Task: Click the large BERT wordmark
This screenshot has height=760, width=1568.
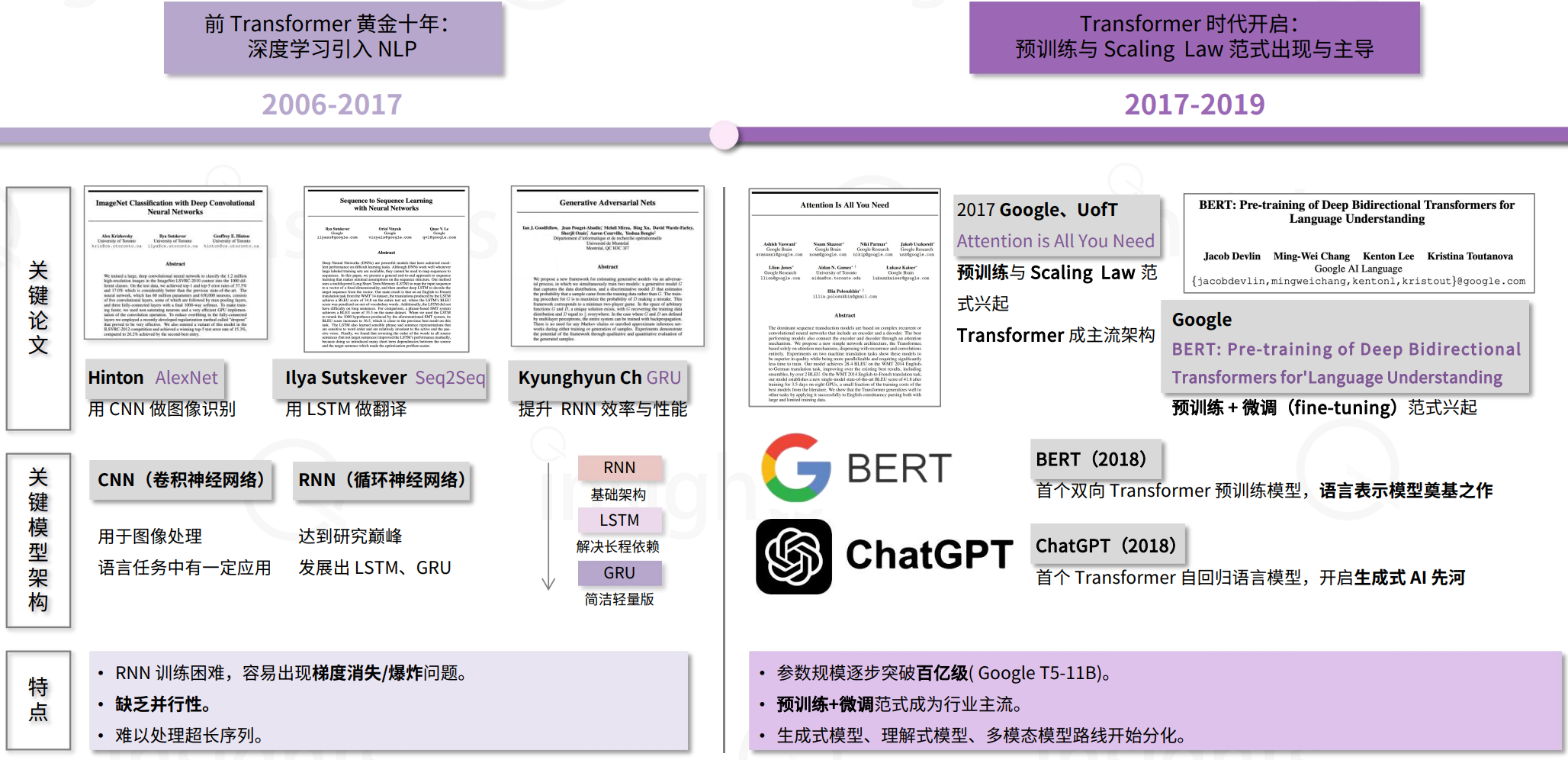Action: [x=899, y=468]
